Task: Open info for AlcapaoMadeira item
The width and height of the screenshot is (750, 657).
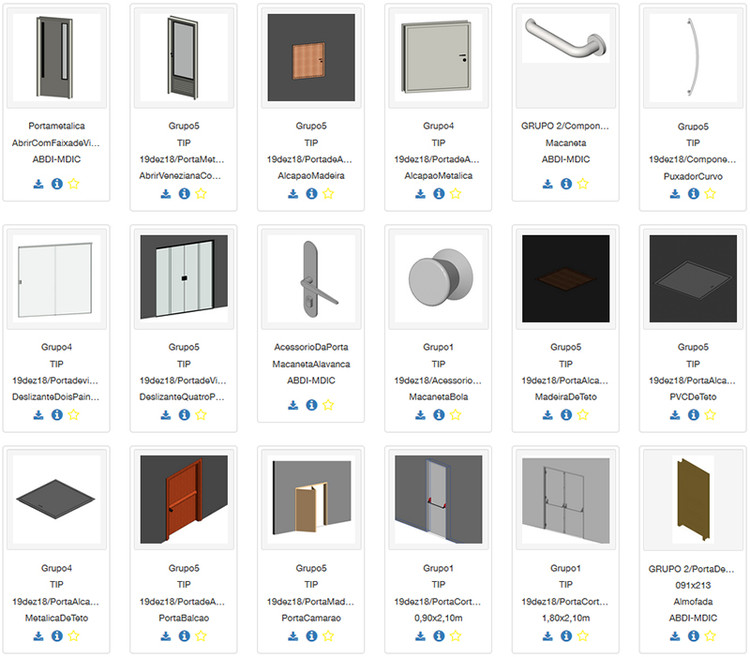Action: click(311, 194)
